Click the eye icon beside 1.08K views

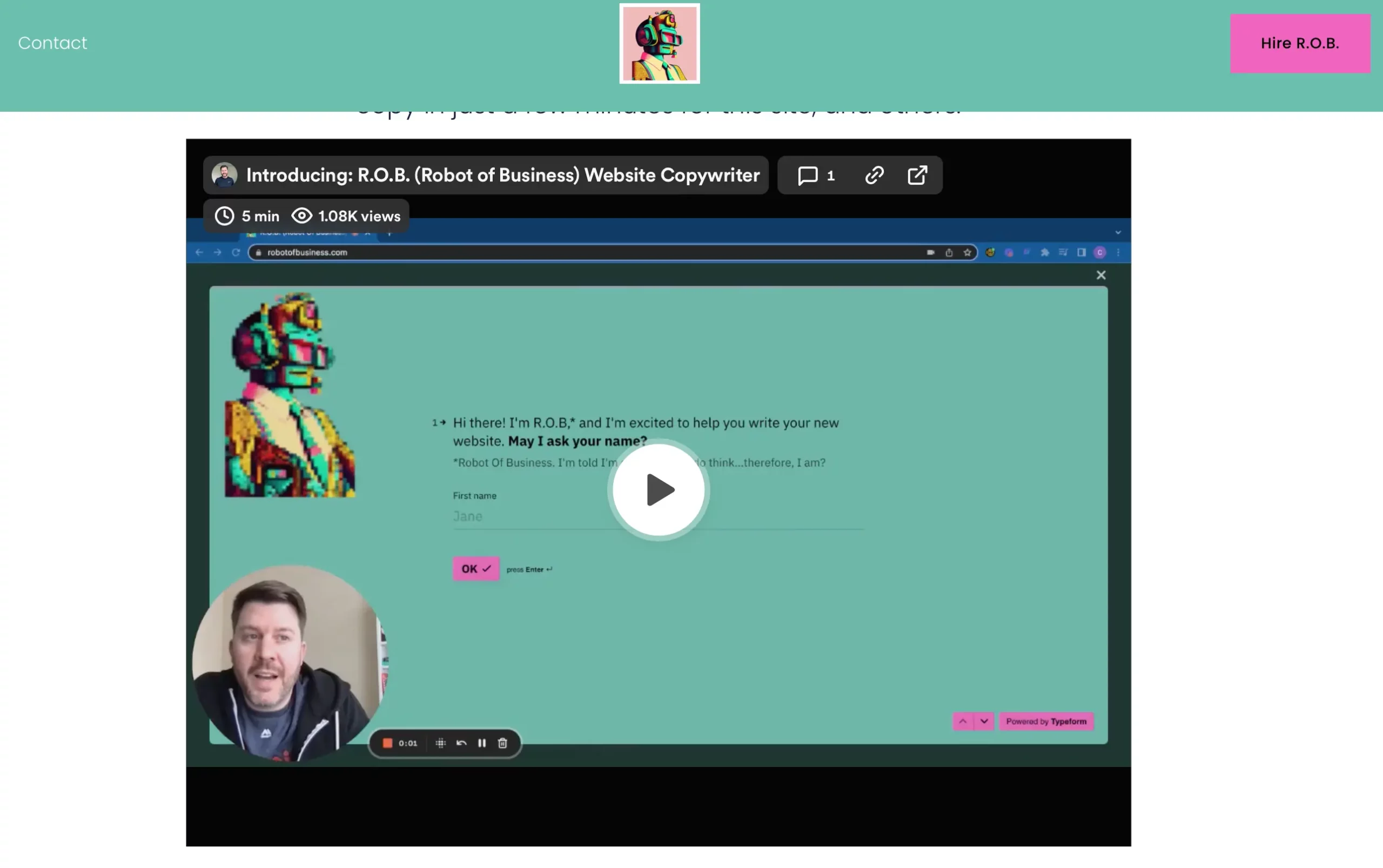[301, 216]
